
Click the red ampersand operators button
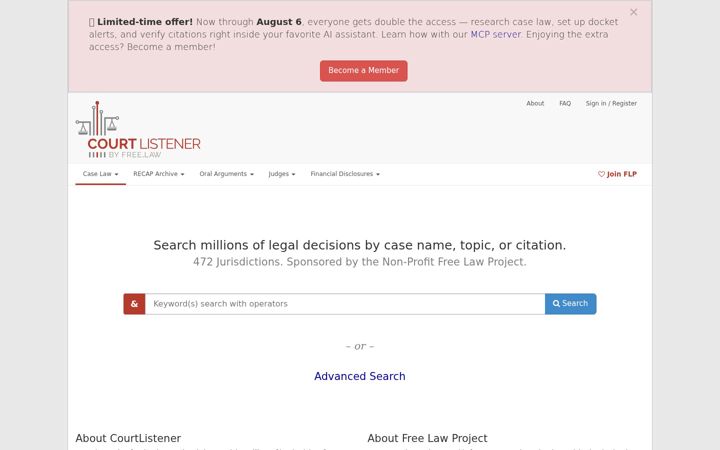coord(134,304)
